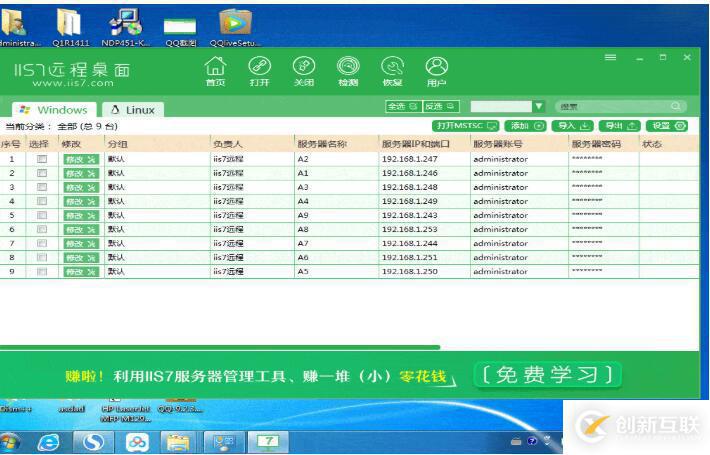710x455 pixels.
Task: Switch to IIS7 remote desktop taskbar item
Action: (x=269, y=442)
